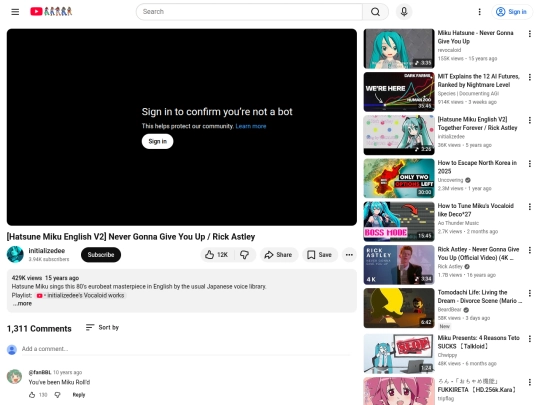Image resolution: width=540 pixels, height=405 pixels.
Task: Click BeardBear channel name
Action: coord(449,310)
